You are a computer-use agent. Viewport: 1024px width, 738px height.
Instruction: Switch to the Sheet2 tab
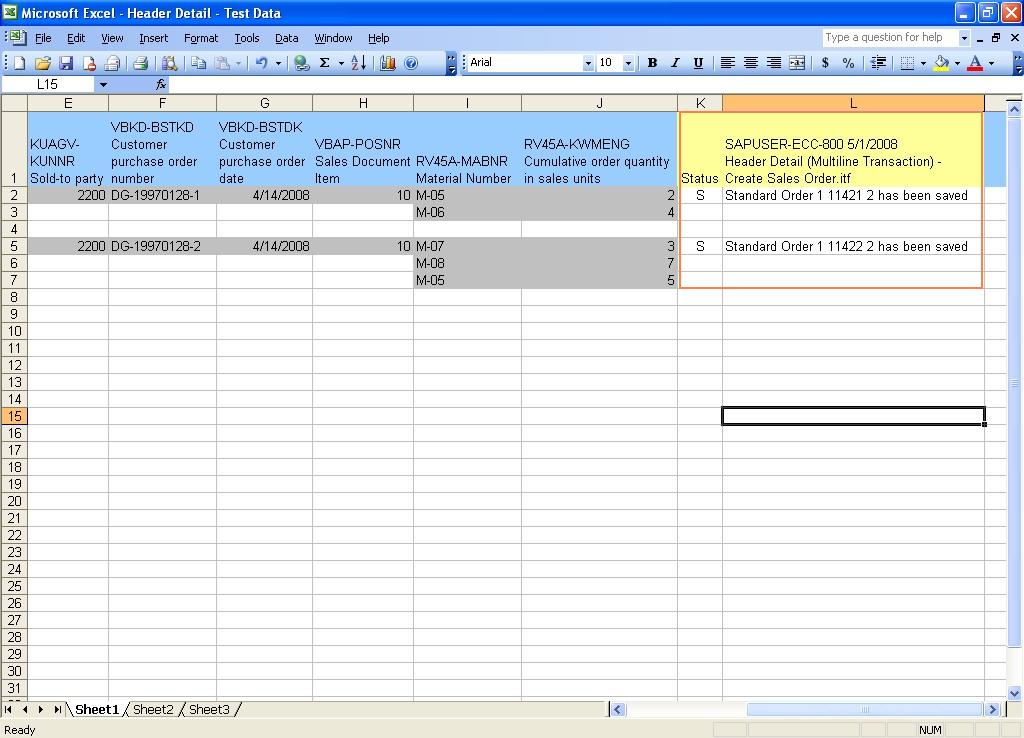[153, 710]
